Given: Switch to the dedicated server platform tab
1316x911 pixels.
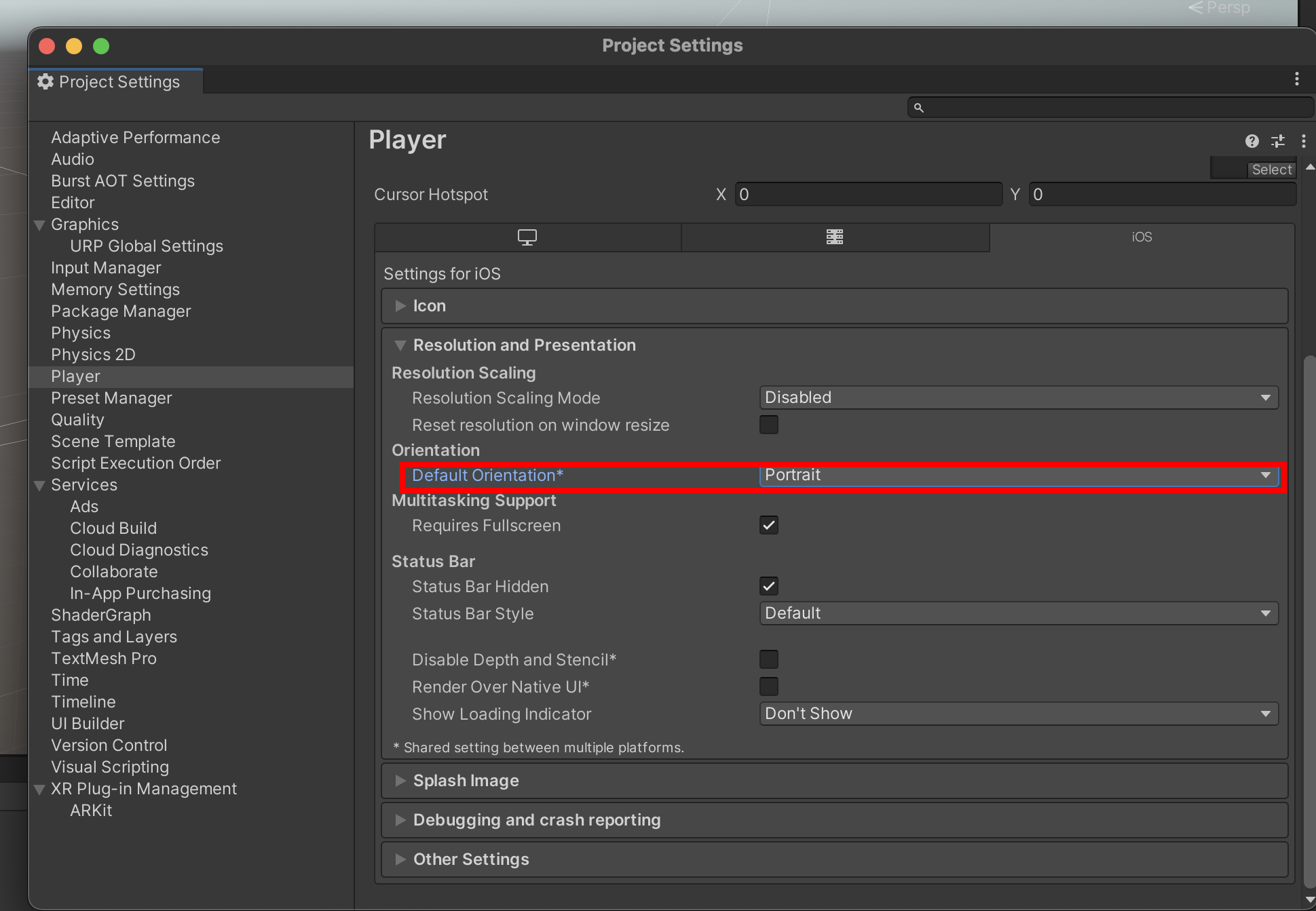Looking at the screenshot, I should [x=834, y=237].
